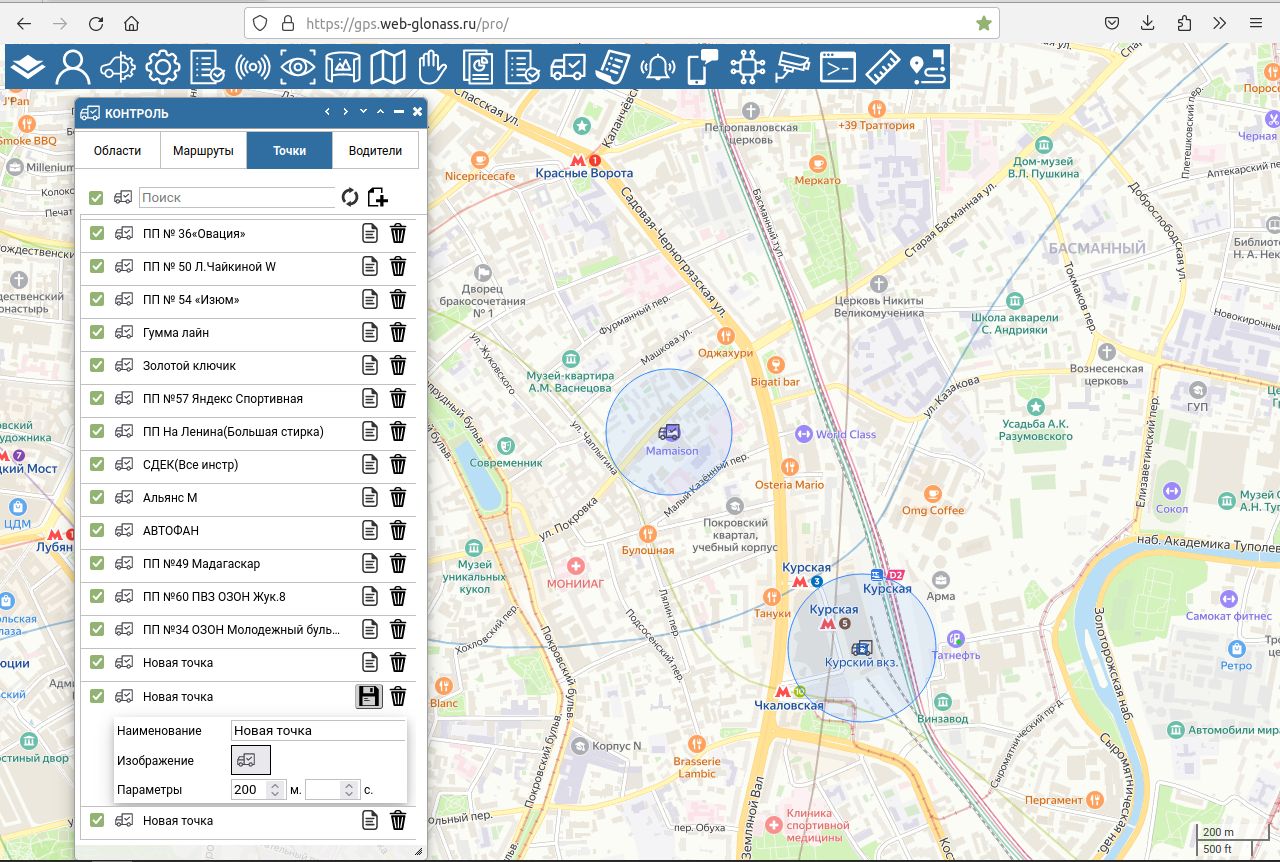Open Firefox tabs overflow chevrons
1280x862 pixels.
(1220, 23)
